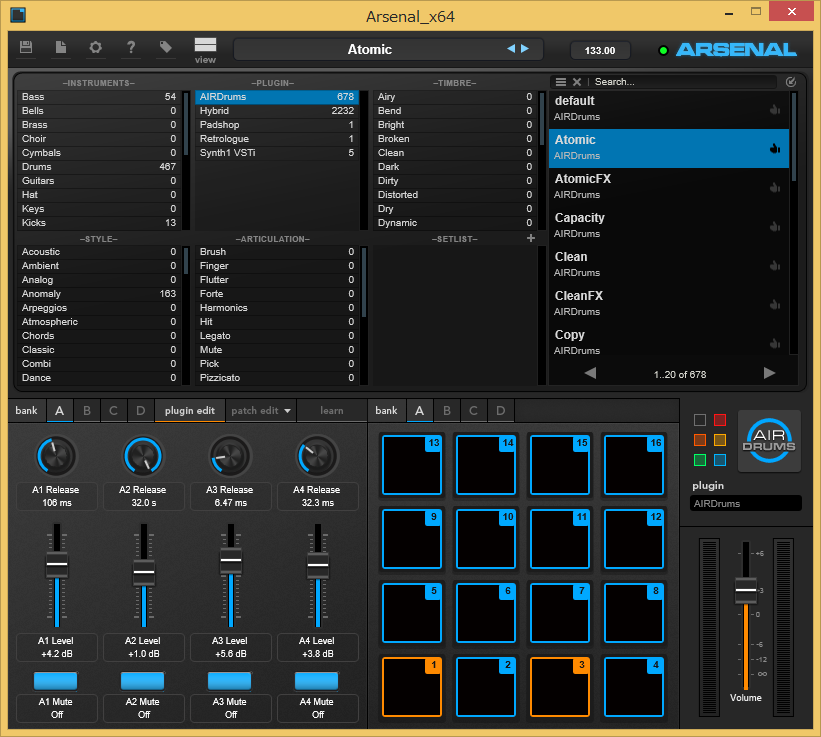Choose the green color swatch
This screenshot has width=821, height=737.
[700, 460]
